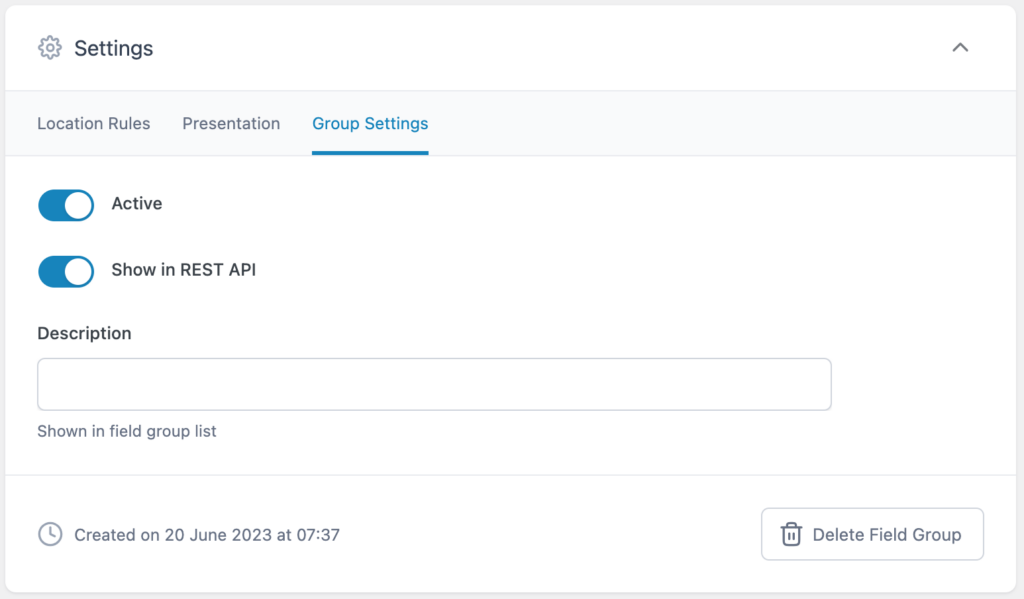Turn off Show in REST API
The height and width of the screenshot is (599, 1024).
(65, 271)
